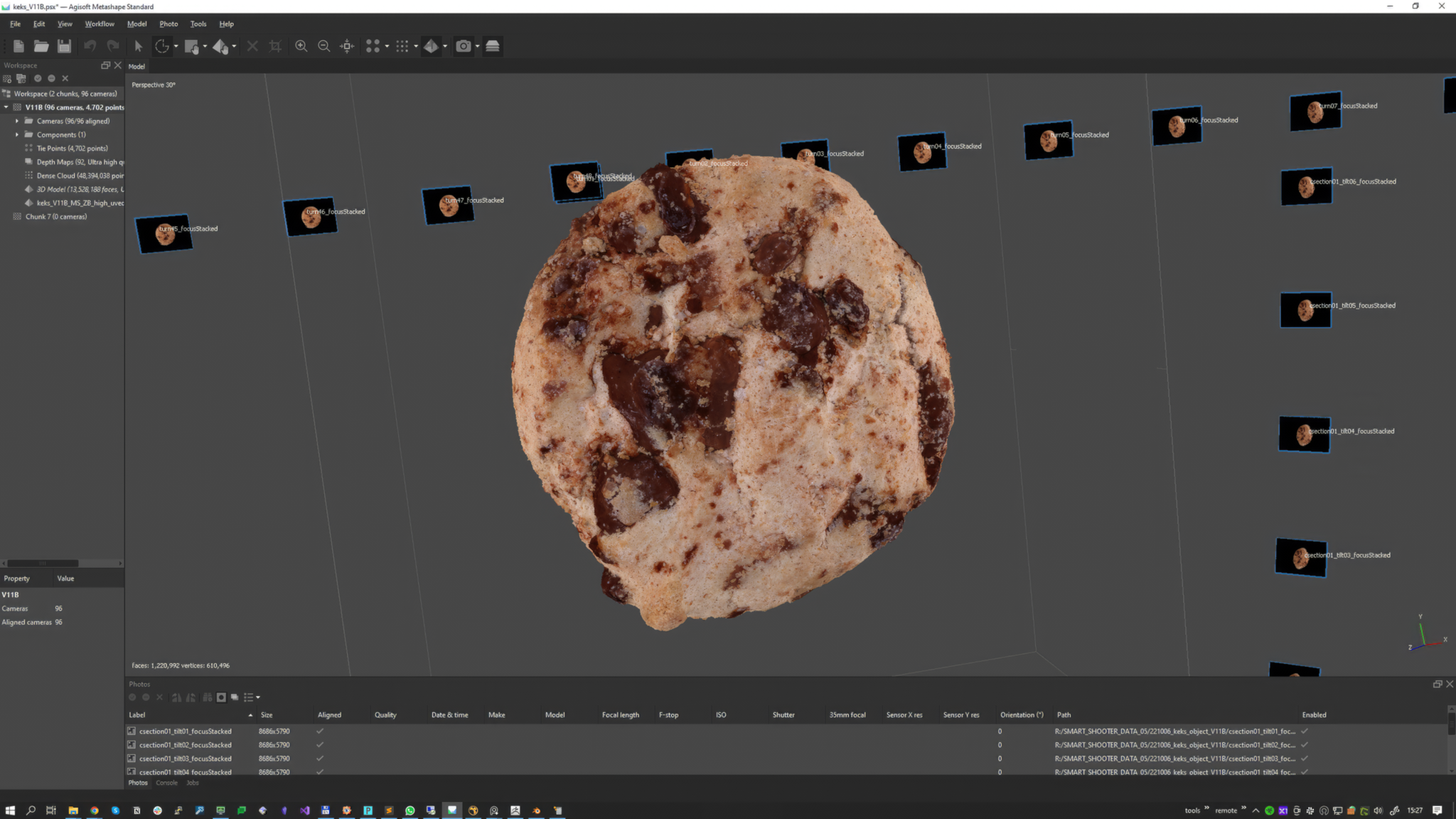The width and height of the screenshot is (1456, 819).
Task: Click the Zoom In magnifier icon
Action: coord(301,46)
